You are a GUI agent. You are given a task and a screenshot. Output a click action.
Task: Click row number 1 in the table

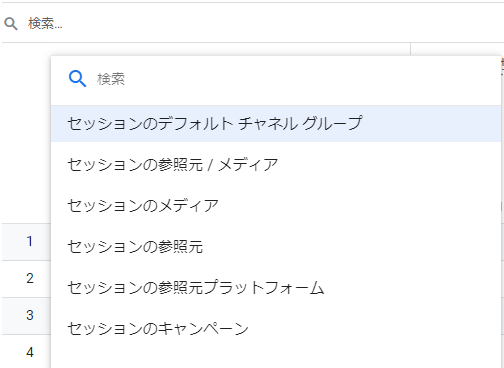pyautogui.click(x=30, y=241)
